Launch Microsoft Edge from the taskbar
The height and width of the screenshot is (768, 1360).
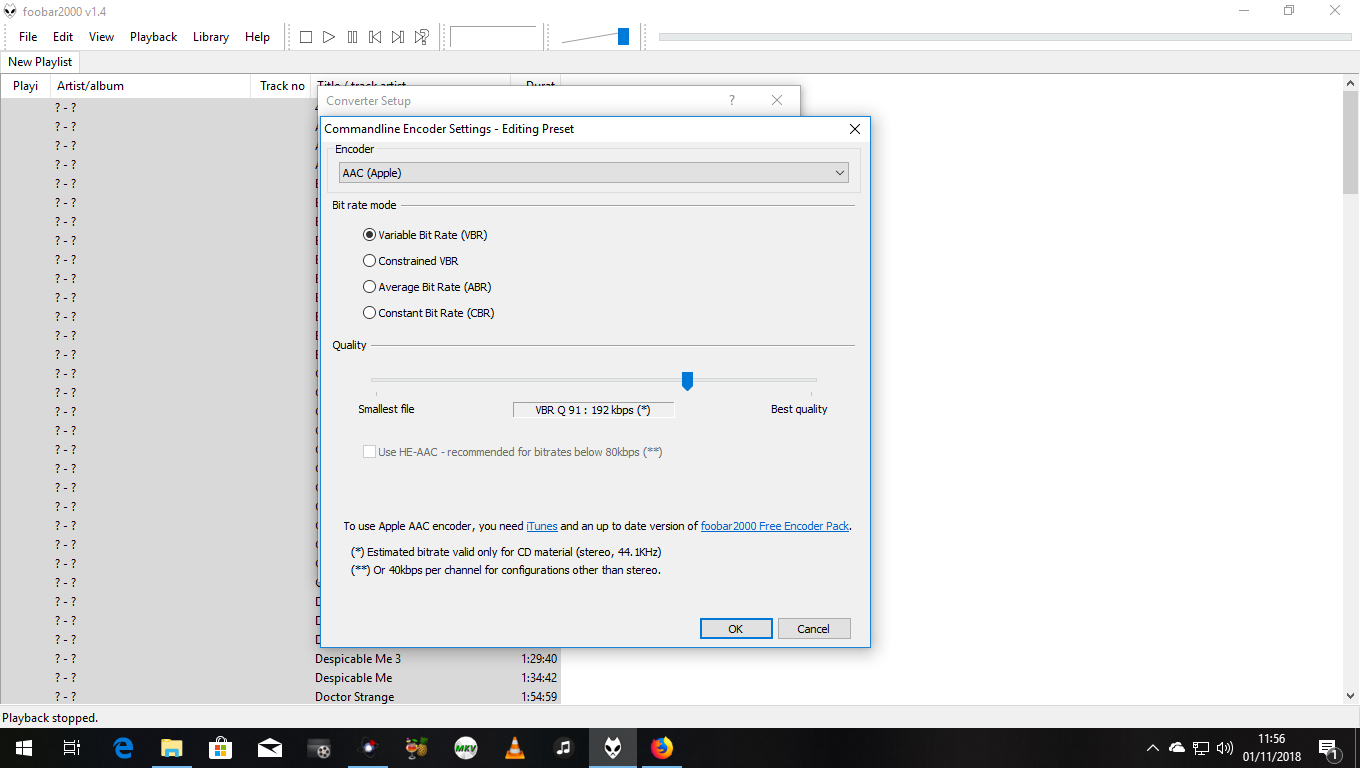[x=123, y=747]
